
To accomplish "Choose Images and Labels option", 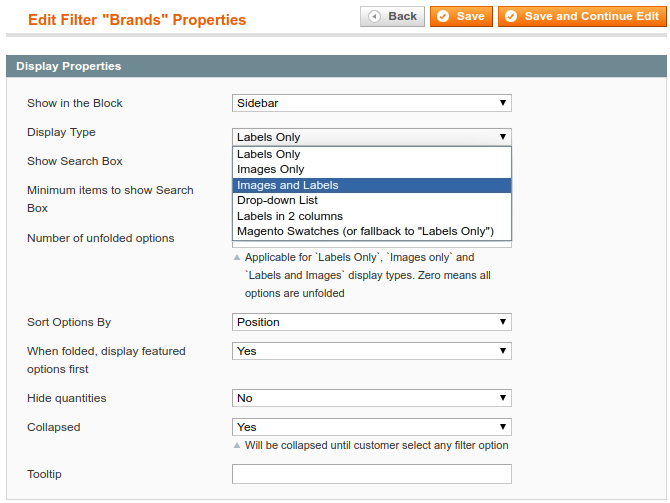I will (288, 185).
